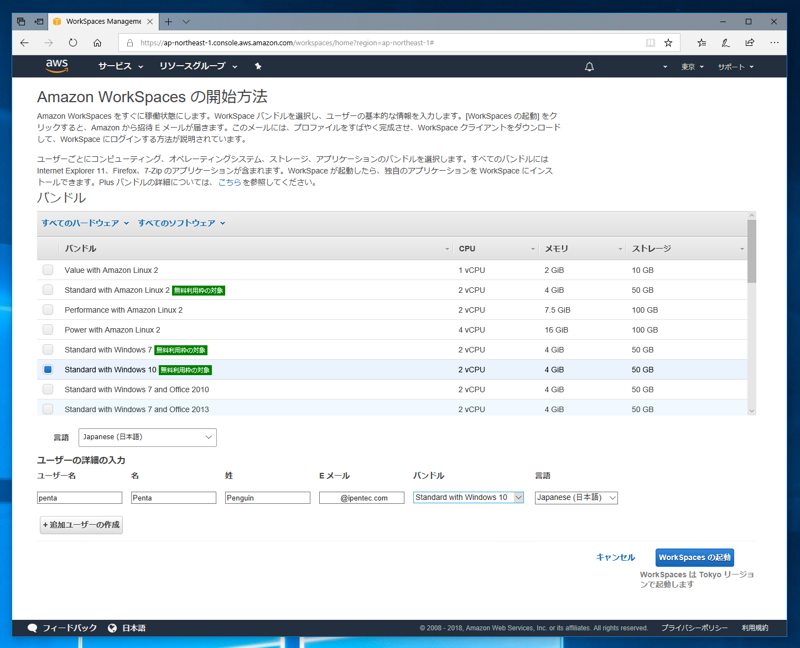Open reading view book icon
This screenshot has height=648, width=800.
coord(650,43)
